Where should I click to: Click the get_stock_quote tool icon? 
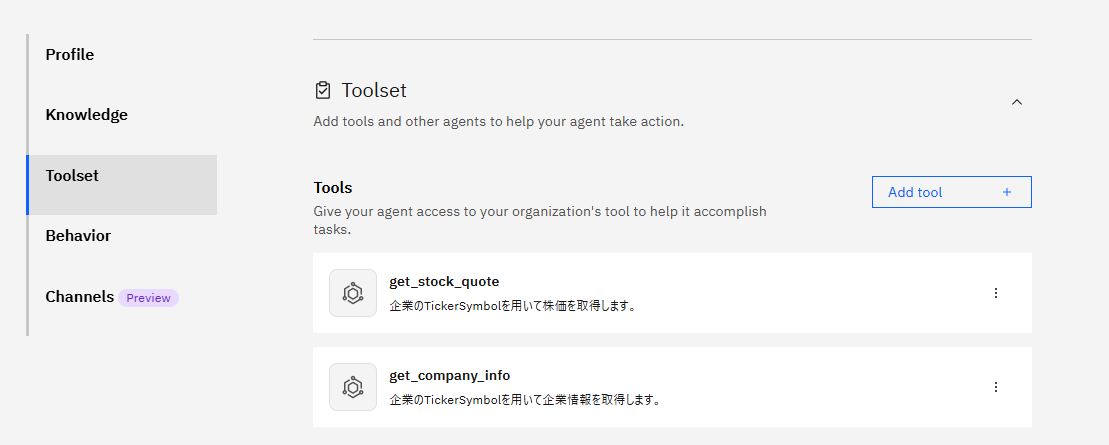353,293
